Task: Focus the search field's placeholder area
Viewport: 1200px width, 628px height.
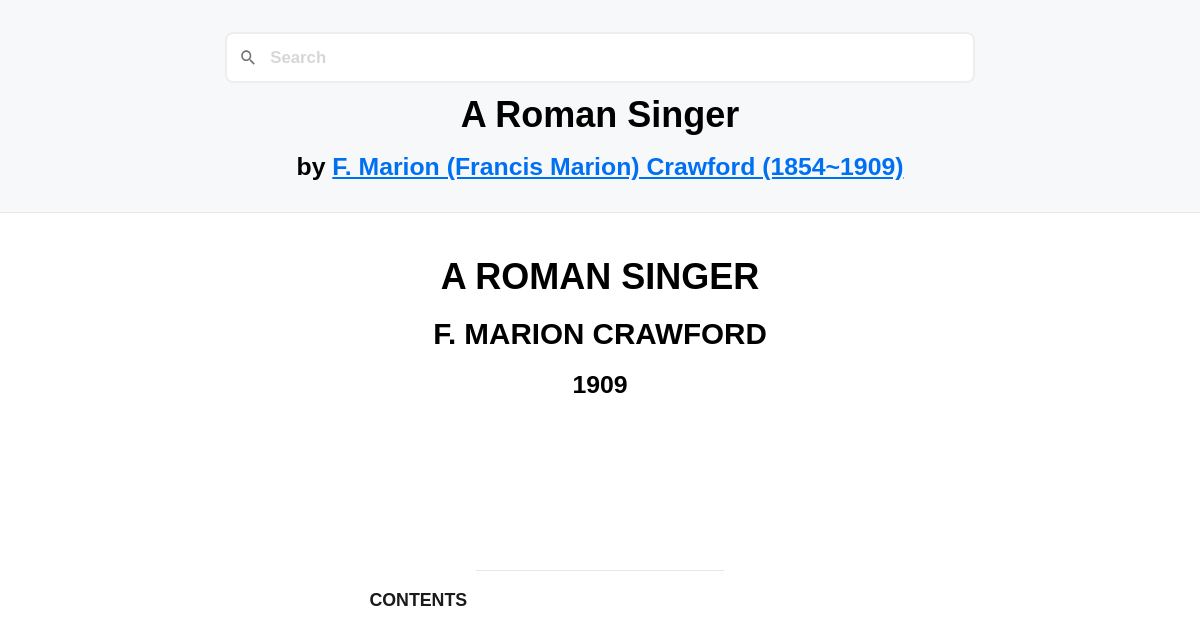Action: (297, 57)
